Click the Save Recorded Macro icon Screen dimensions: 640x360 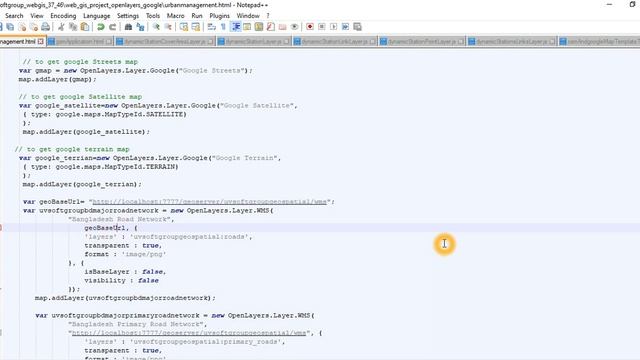tap(357, 27)
